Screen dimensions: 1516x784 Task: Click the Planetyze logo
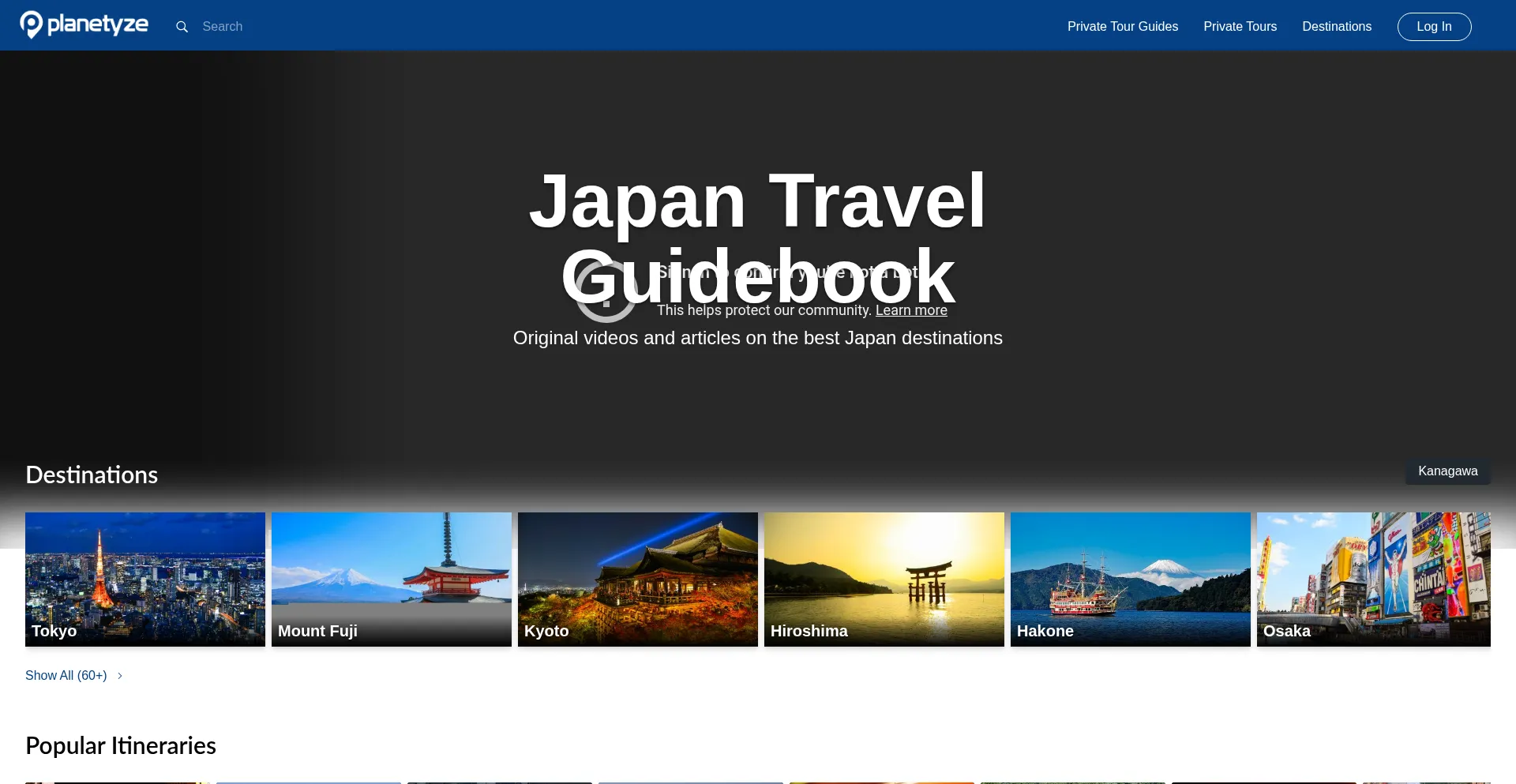(x=84, y=25)
